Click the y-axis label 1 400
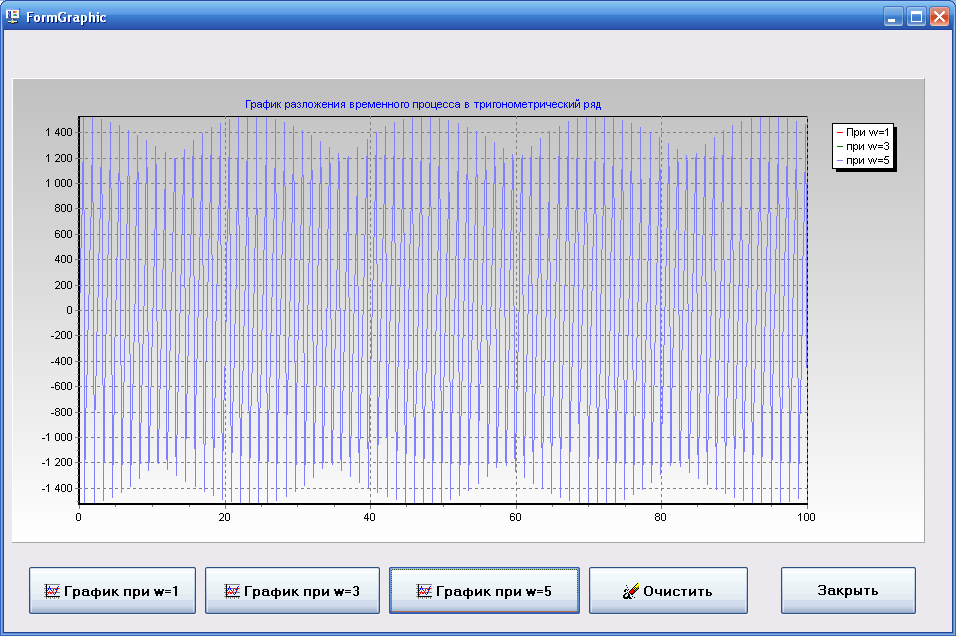The width and height of the screenshot is (956, 636). point(59,132)
